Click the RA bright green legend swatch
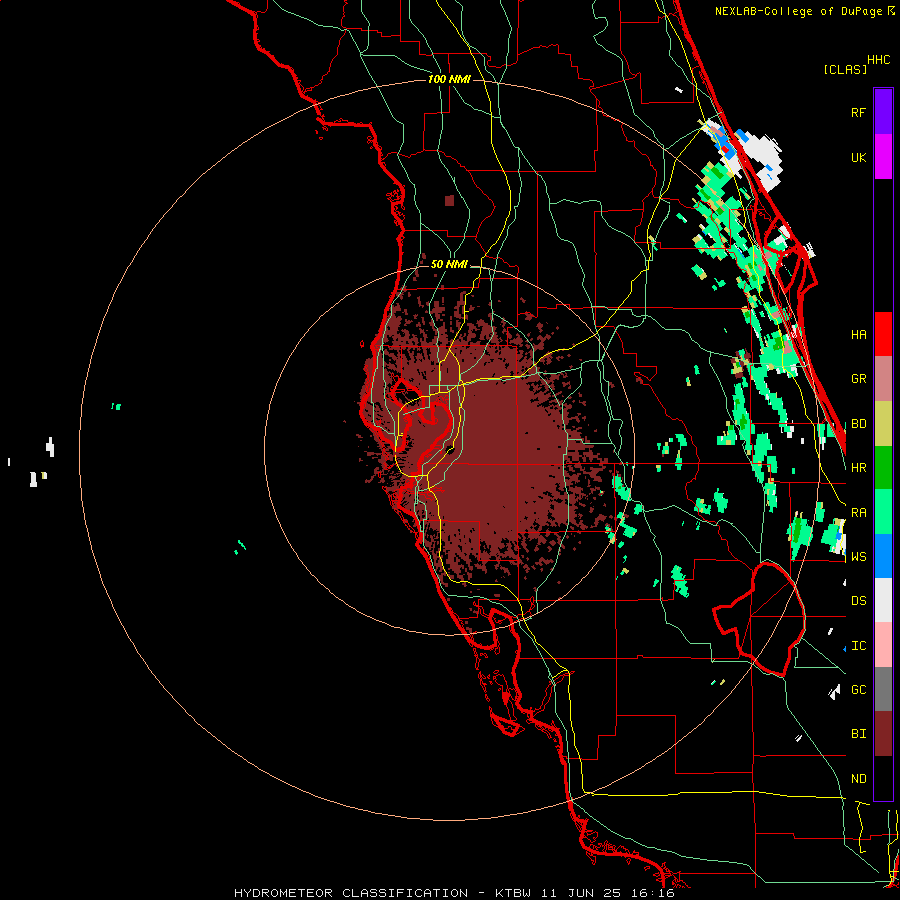Image resolution: width=900 pixels, height=900 pixels. click(x=883, y=511)
